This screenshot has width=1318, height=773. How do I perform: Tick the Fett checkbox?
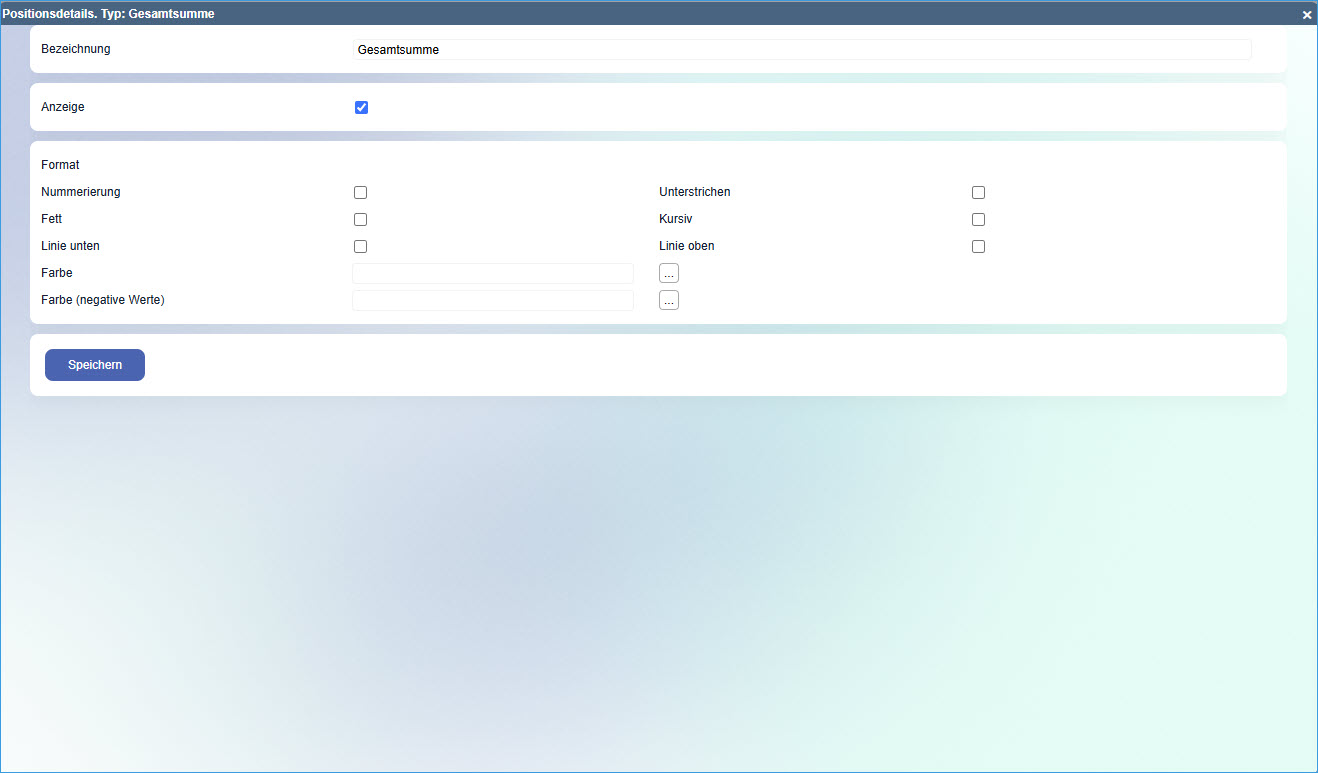click(361, 219)
